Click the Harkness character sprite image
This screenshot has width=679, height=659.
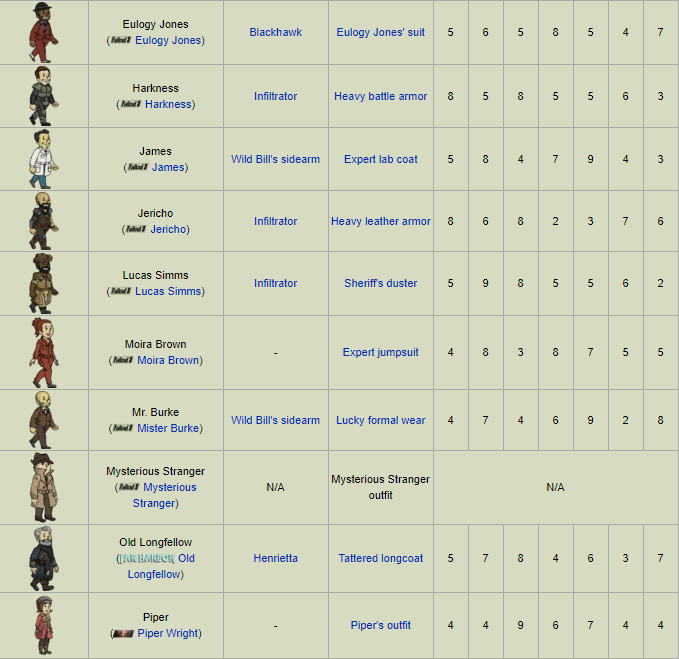point(44,96)
